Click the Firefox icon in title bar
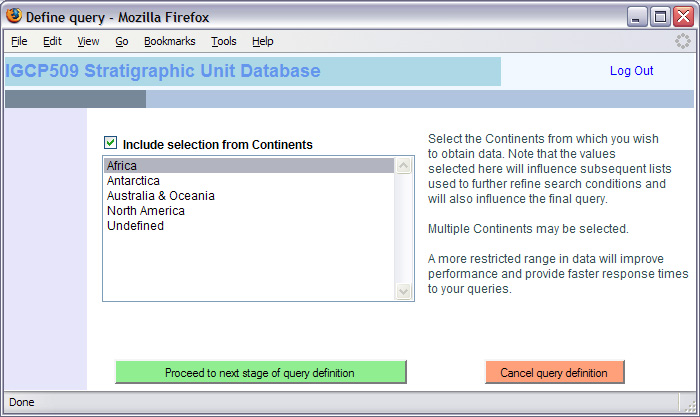 (14, 16)
